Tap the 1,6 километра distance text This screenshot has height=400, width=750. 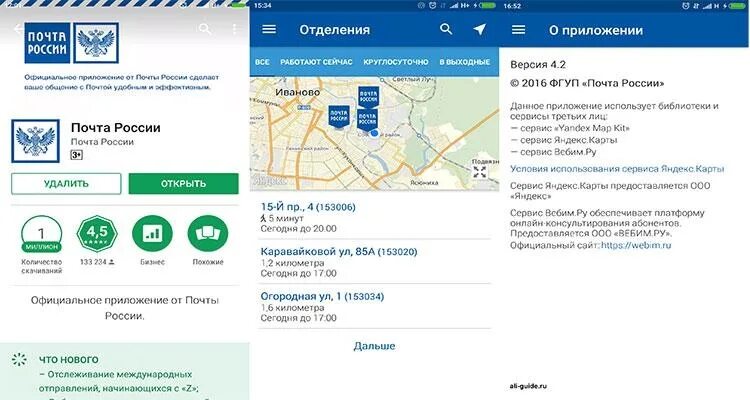292,308
